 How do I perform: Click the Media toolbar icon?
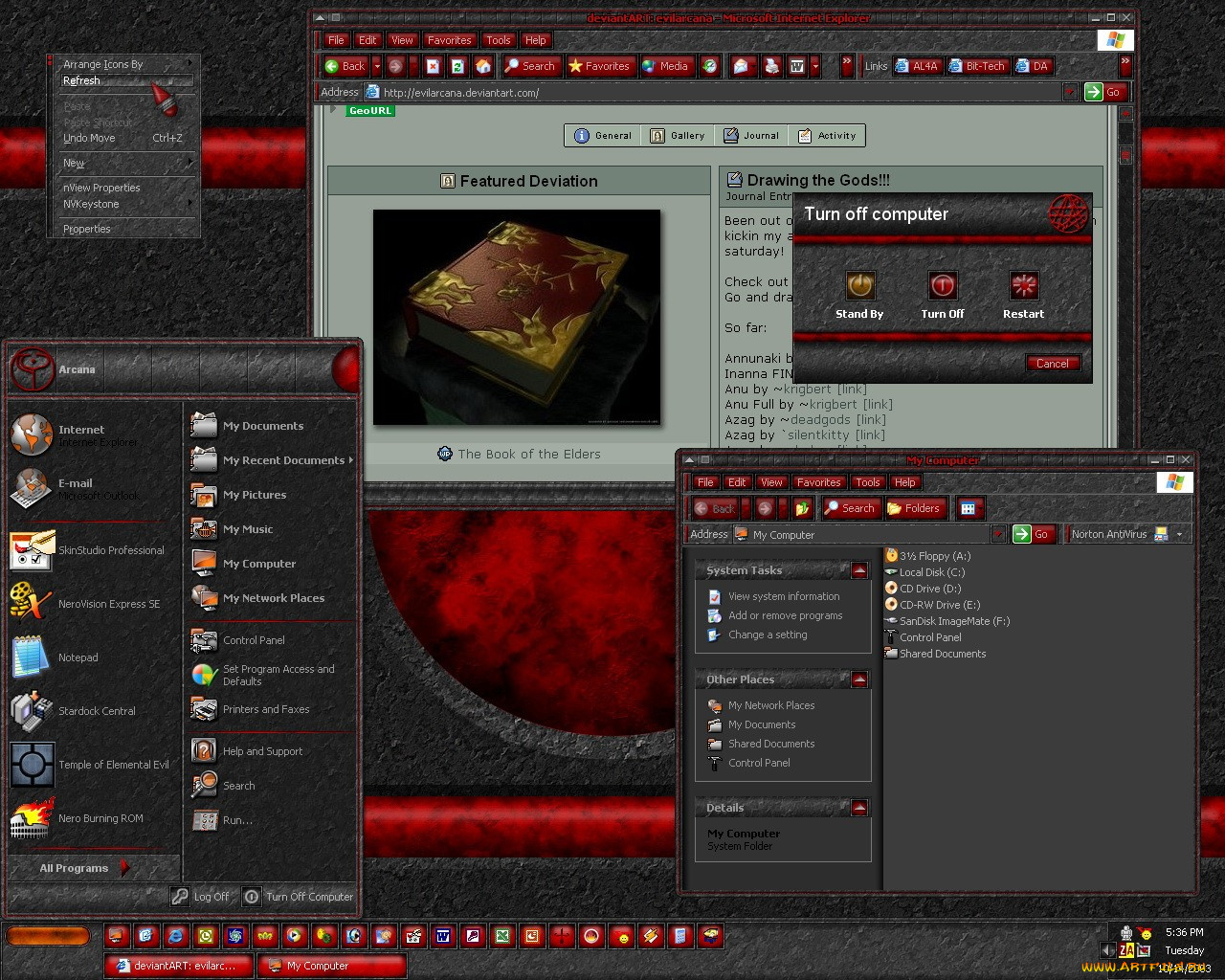[x=667, y=65]
